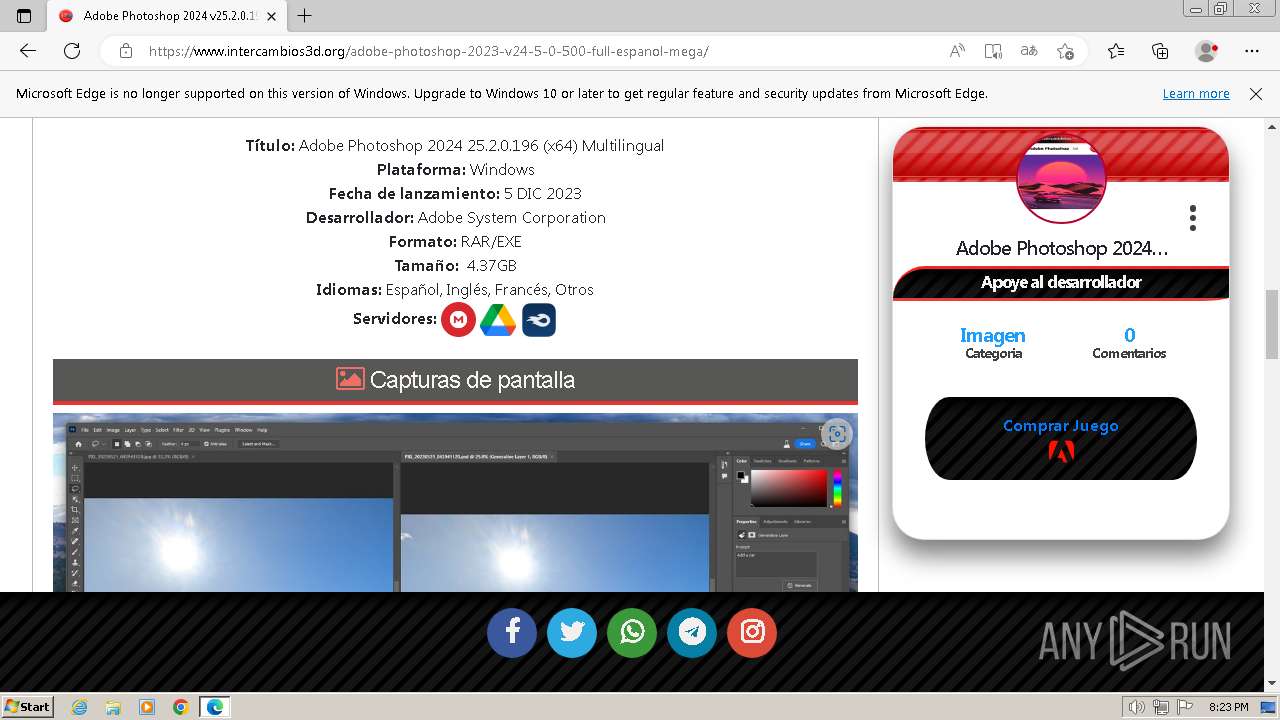The image size is (1280, 720).
Task: Click the Read aloud icon
Action: coord(957,51)
